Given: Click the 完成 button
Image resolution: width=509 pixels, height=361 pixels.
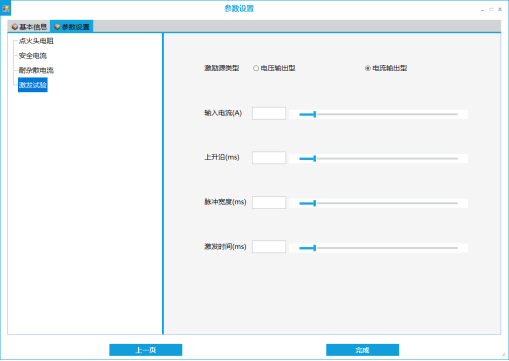Looking at the screenshot, I should [362, 350].
